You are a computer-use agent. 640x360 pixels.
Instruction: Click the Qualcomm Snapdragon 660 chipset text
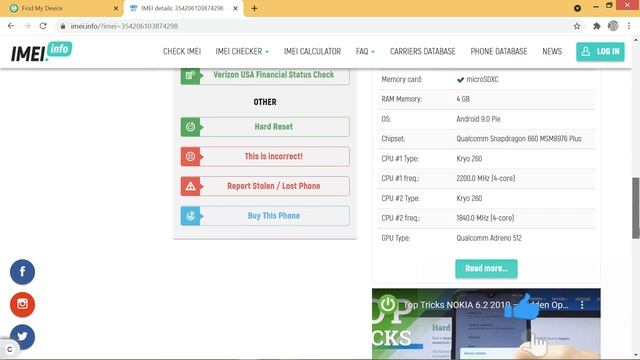point(519,139)
